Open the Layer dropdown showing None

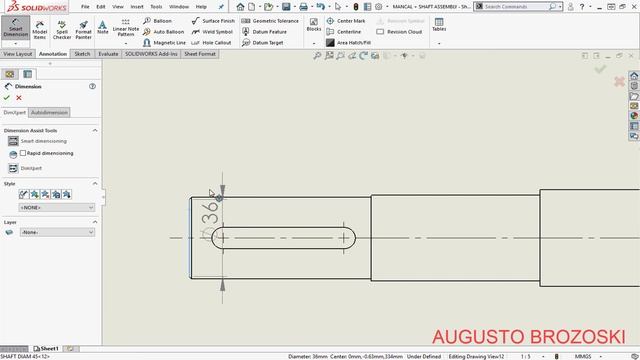pyautogui.click(x=57, y=232)
